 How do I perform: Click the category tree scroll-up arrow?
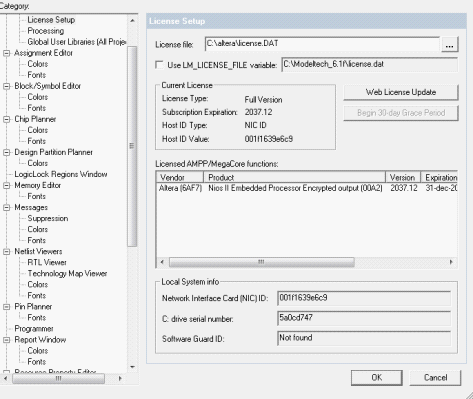(x=132, y=21)
